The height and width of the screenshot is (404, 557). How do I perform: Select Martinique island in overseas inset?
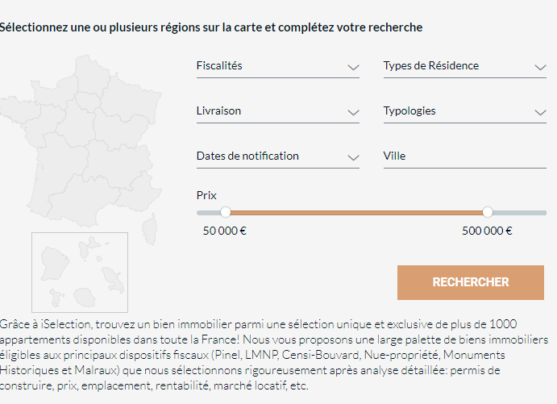tap(113, 279)
